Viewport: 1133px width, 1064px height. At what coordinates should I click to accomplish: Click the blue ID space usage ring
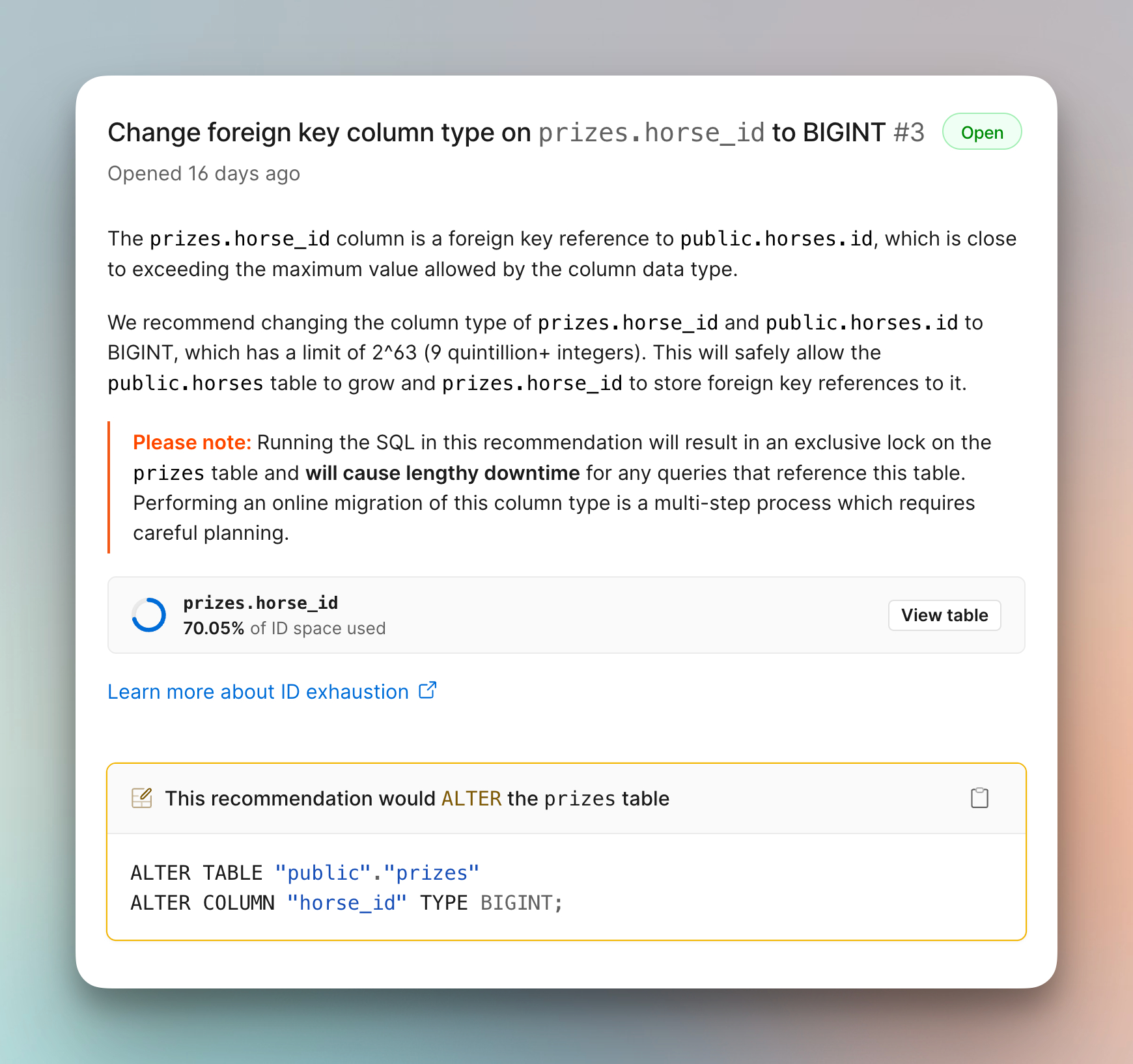(x=149, y=615)
